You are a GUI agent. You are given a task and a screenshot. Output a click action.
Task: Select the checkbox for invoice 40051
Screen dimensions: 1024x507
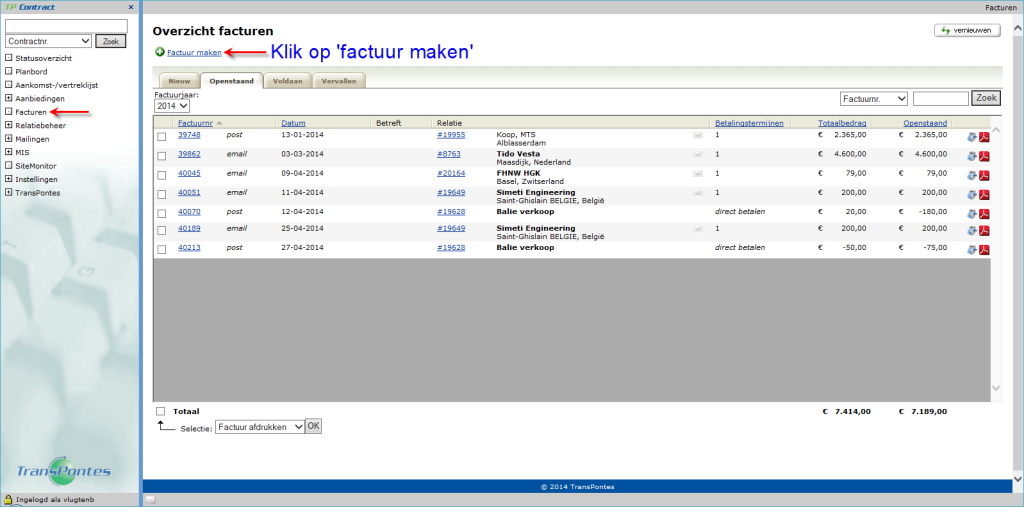coord(161,192)
